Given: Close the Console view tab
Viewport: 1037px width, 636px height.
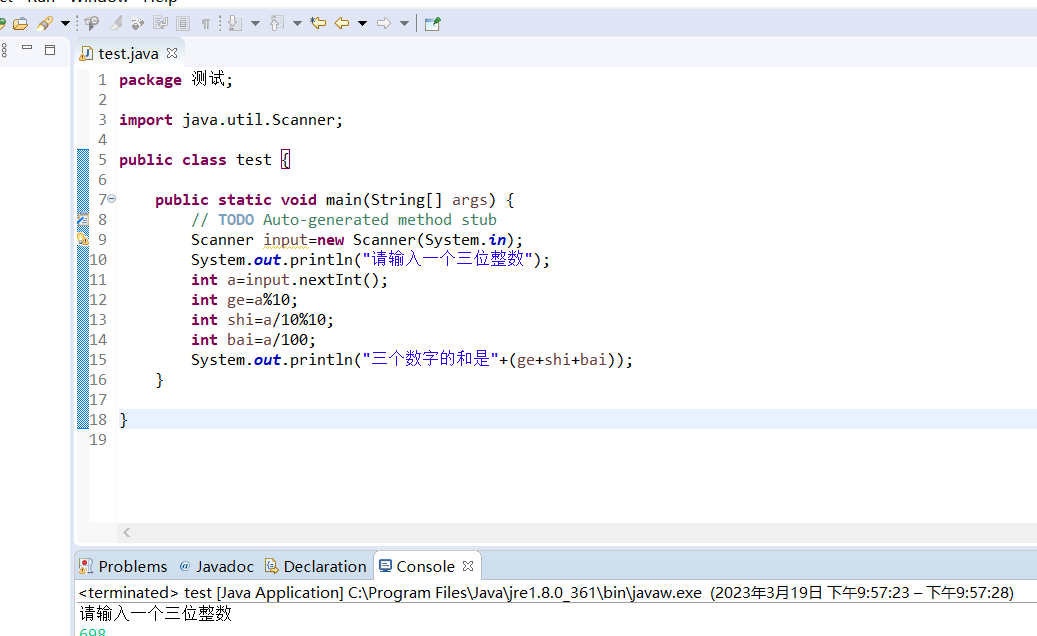Looking at the screenshot, I should [x=468, y=566].
